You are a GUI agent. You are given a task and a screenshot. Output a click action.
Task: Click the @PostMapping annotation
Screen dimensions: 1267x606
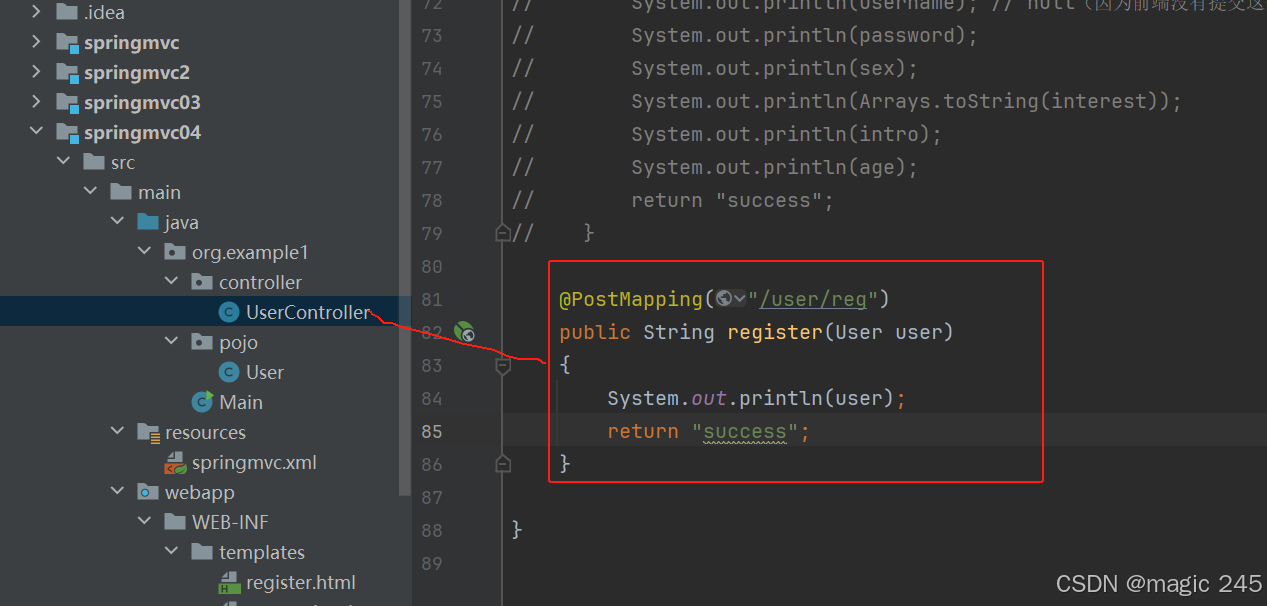(631, 299)
